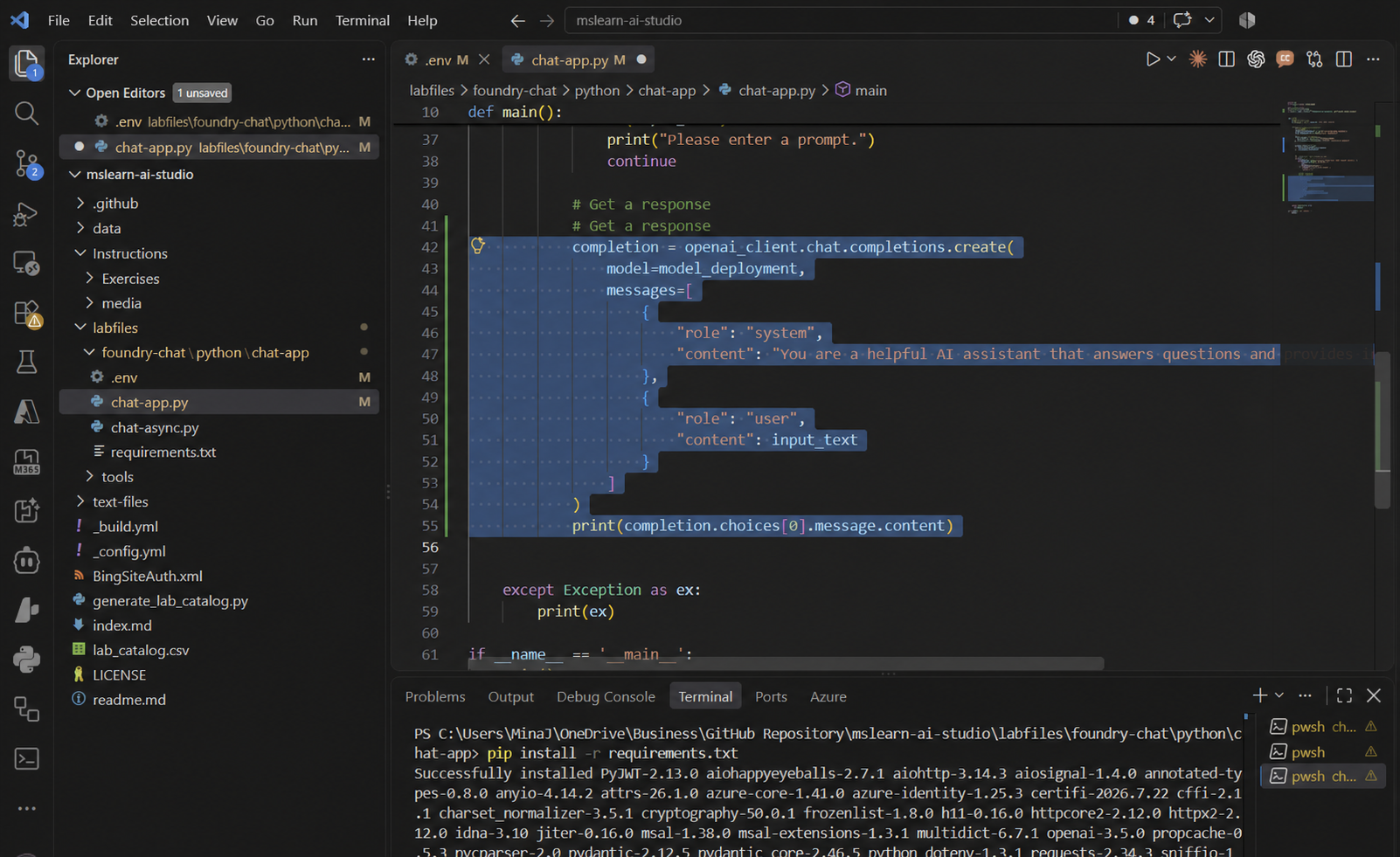
Task: Switch to the Problems panel tab
Action: click(435, 696)
